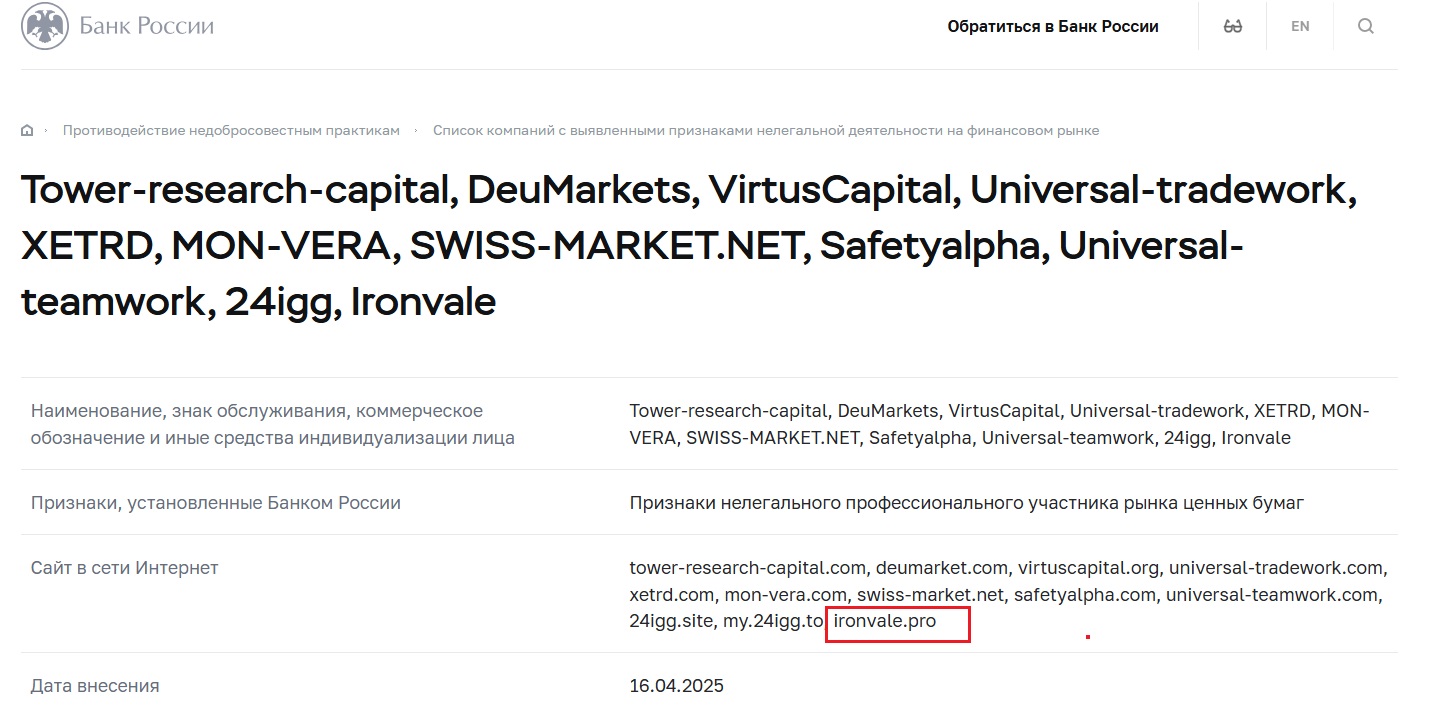Click the 'Признаки, установленные Банком России' row label
Viewport: 1449px width, 711px height.
(215, 503)
